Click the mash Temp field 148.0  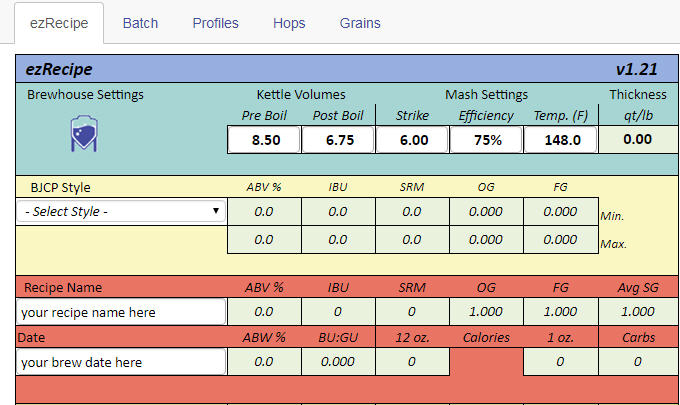click(x=561, y=140)
